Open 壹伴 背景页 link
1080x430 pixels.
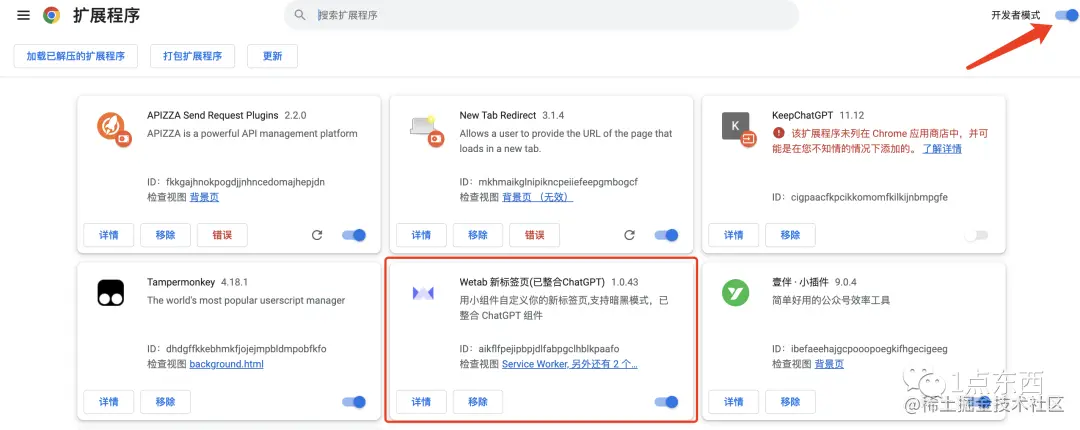point(829,364)
